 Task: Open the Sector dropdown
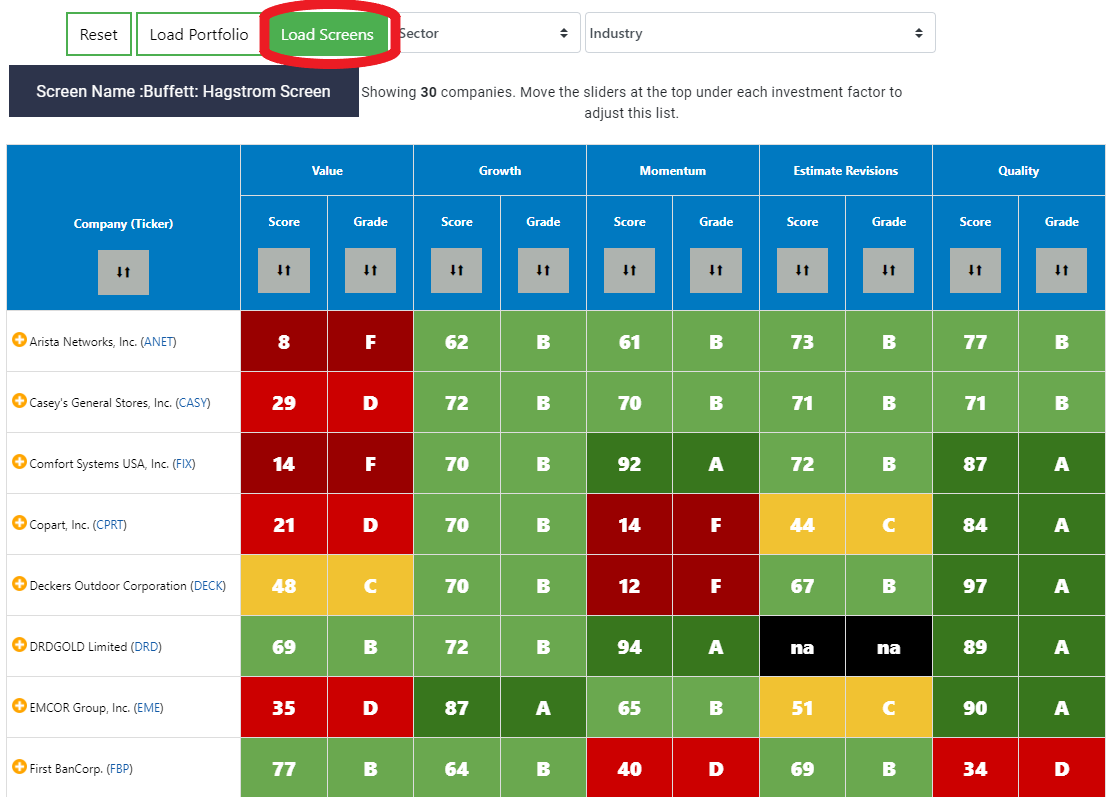coord(486,33)
